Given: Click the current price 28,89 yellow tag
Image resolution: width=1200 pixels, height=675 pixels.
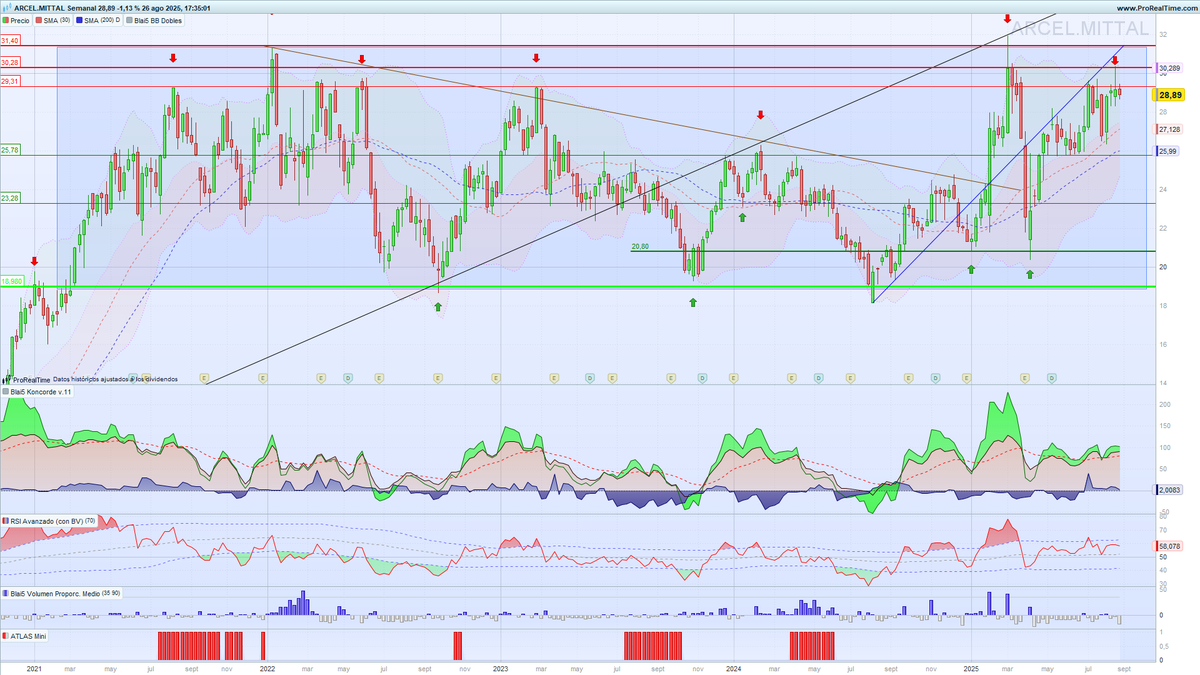Looking at the screenshot, I should [1170, 94].
